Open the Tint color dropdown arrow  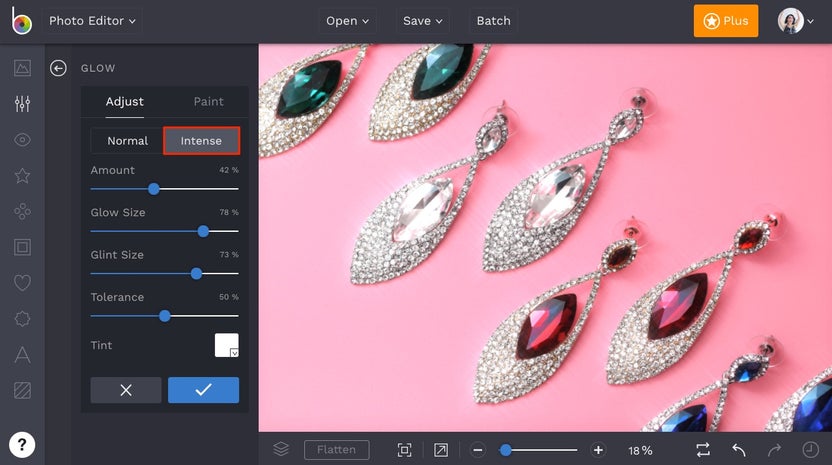coord(234,353)
